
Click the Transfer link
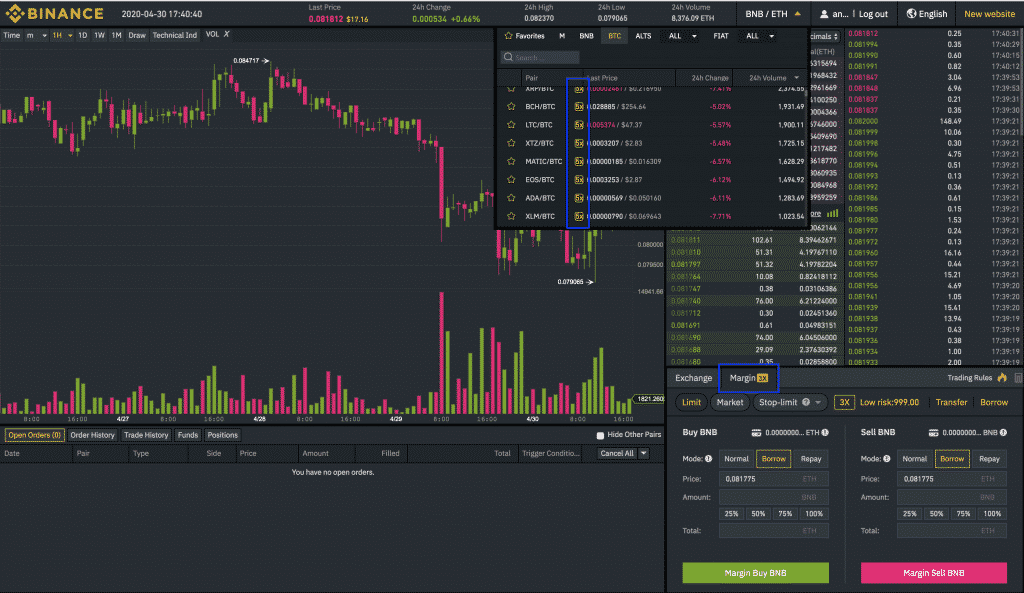point(952,402)
